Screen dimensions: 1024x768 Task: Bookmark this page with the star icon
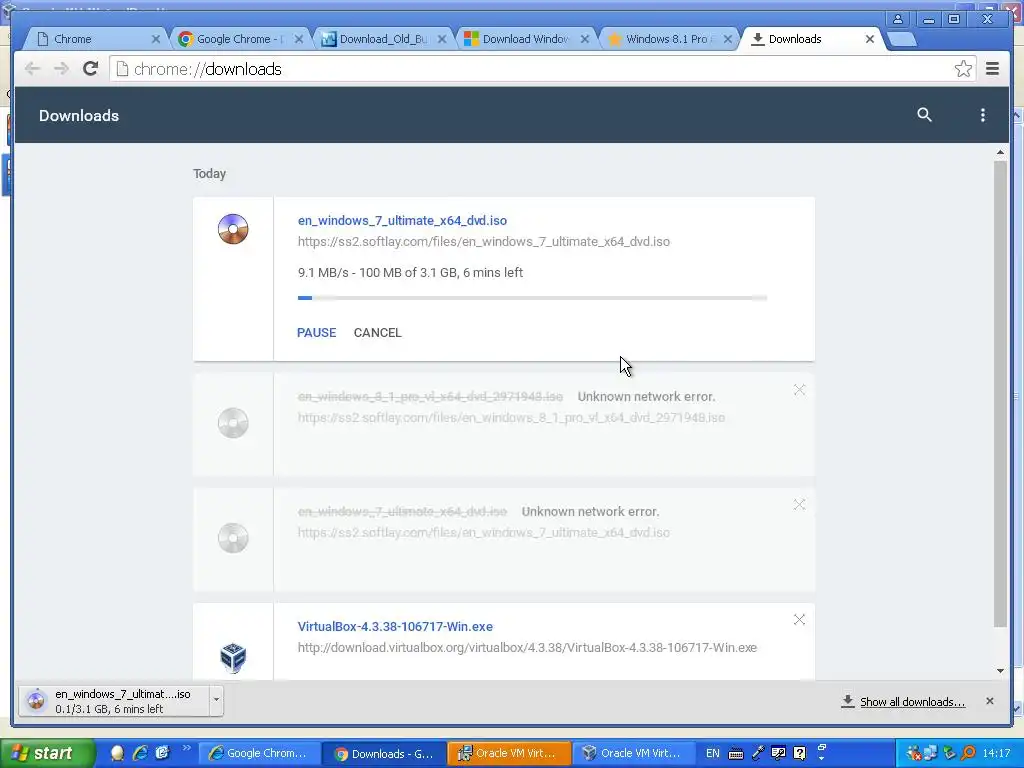pyautogui.click(x=963, y=69)
